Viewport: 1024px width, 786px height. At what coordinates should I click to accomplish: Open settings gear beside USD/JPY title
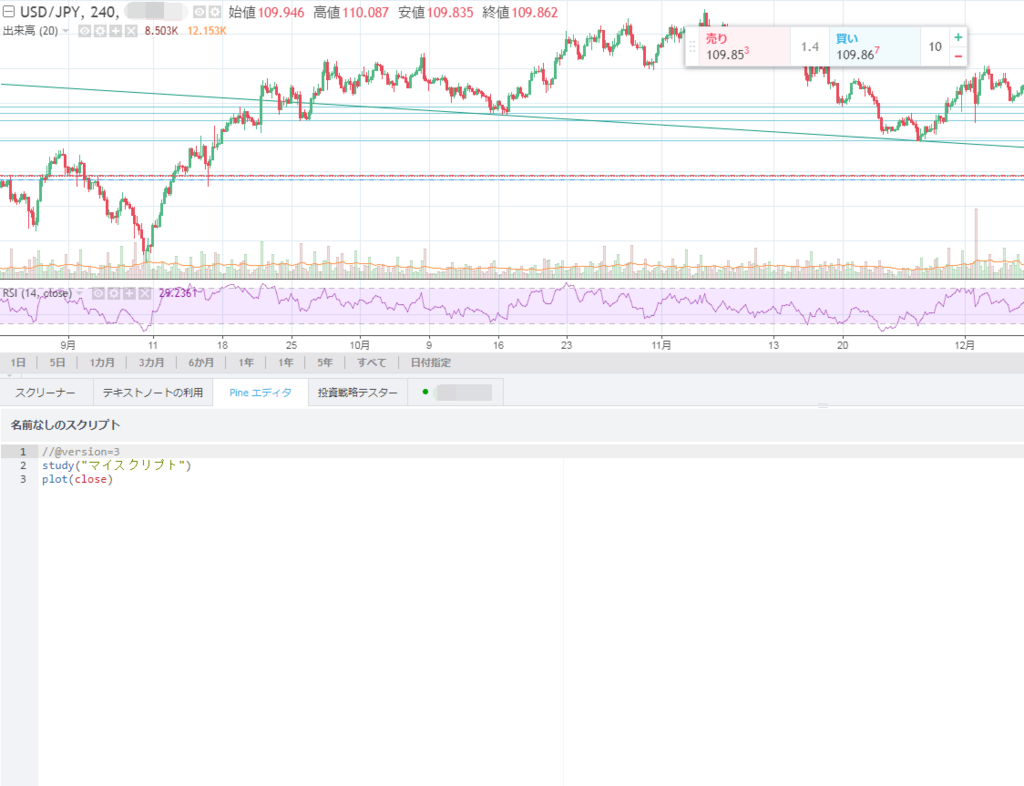[x=215, y=12]
